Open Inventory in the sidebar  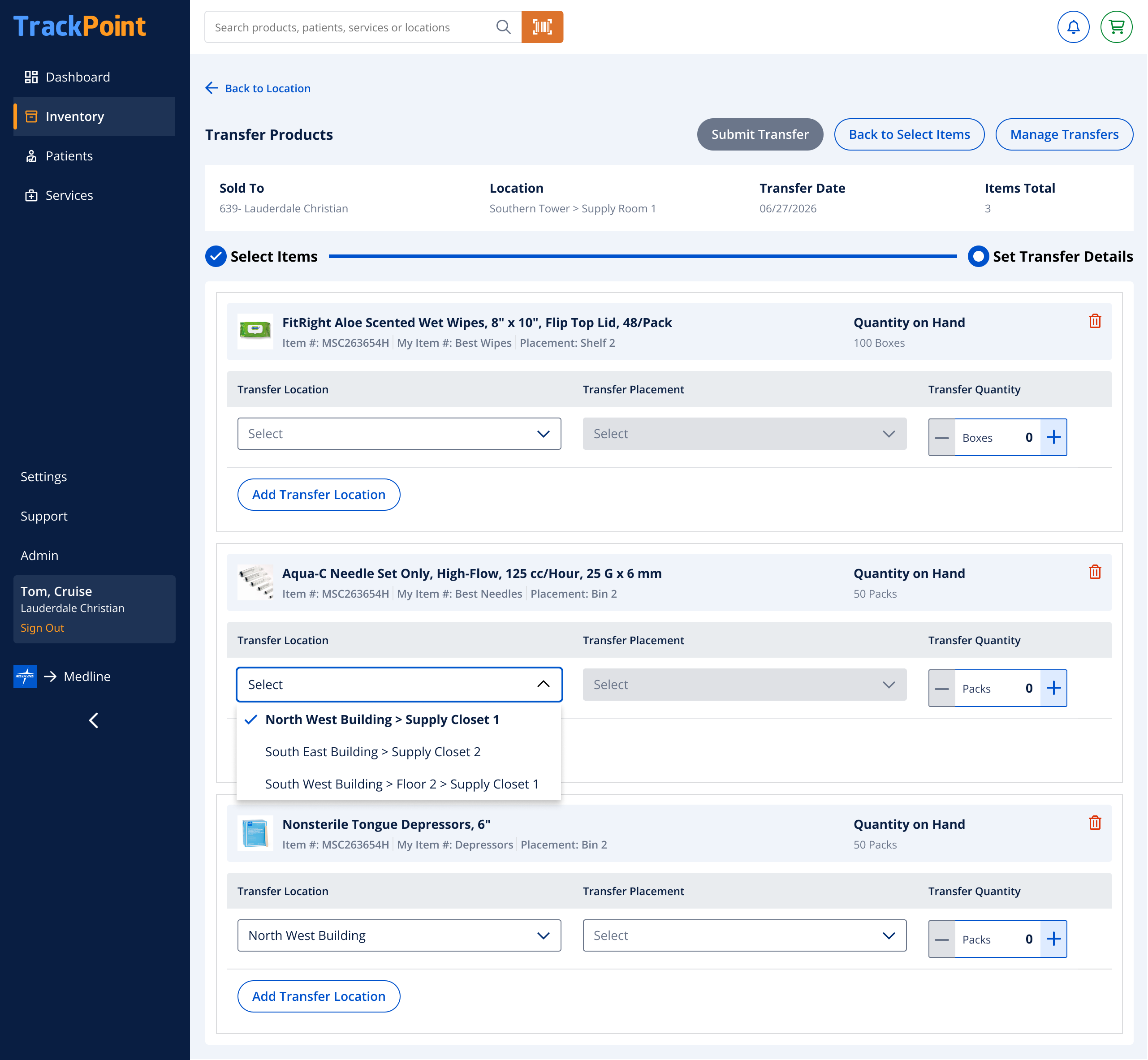[94, 116]
